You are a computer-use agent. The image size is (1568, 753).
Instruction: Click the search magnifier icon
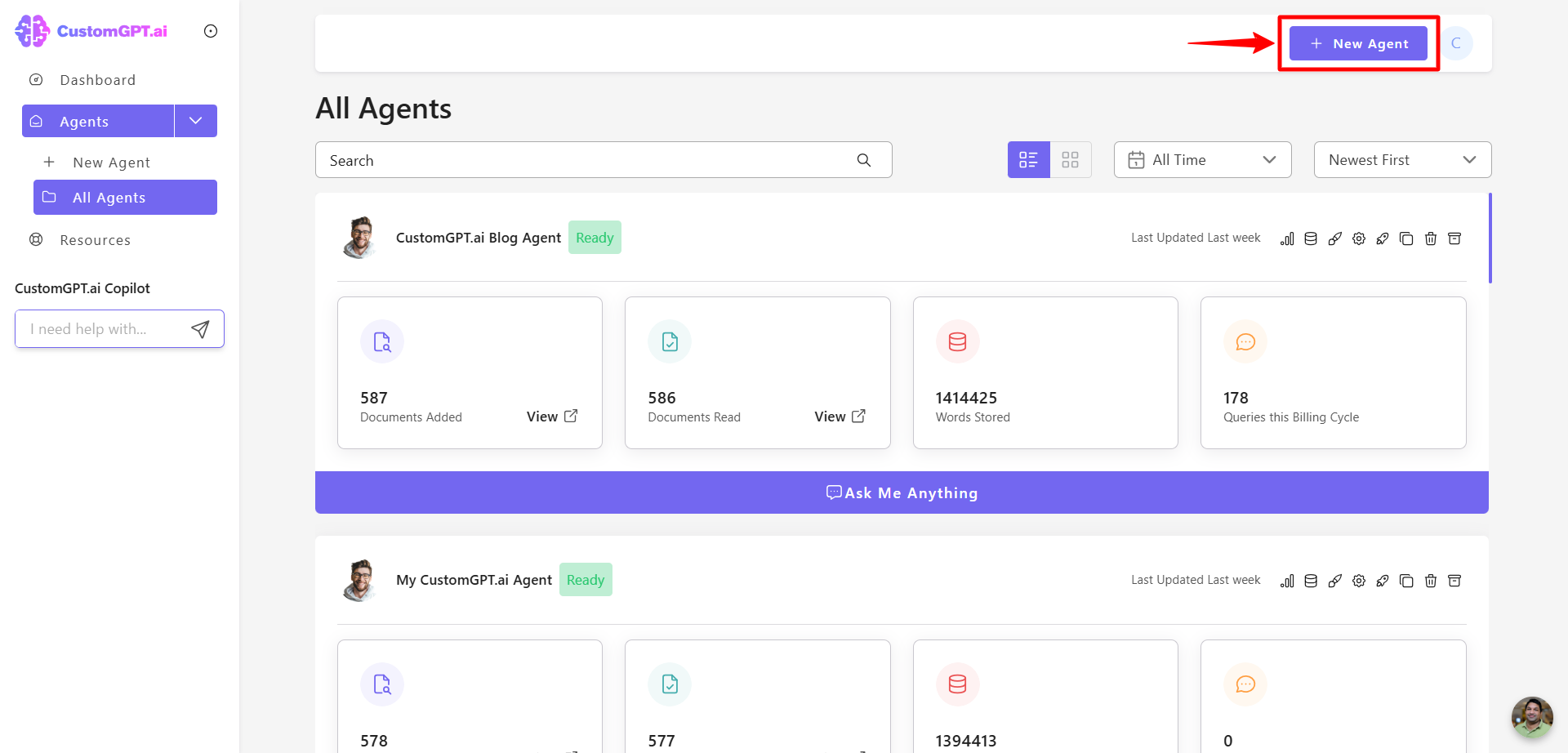[864, 160]
